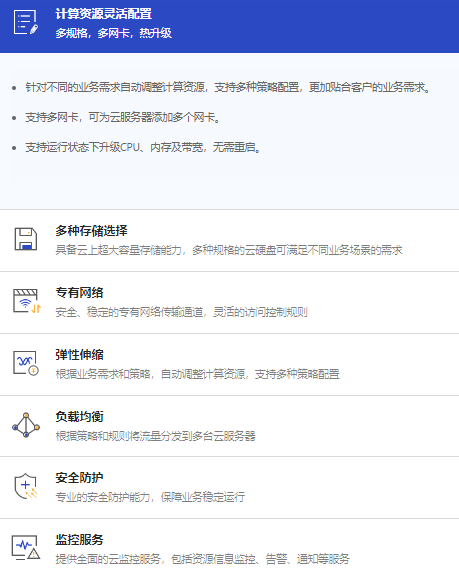Image resolution: width=459 pixels, height=575 pixels.
Task: Expand the 多种存储选择 section
Action: coord(91,231)
